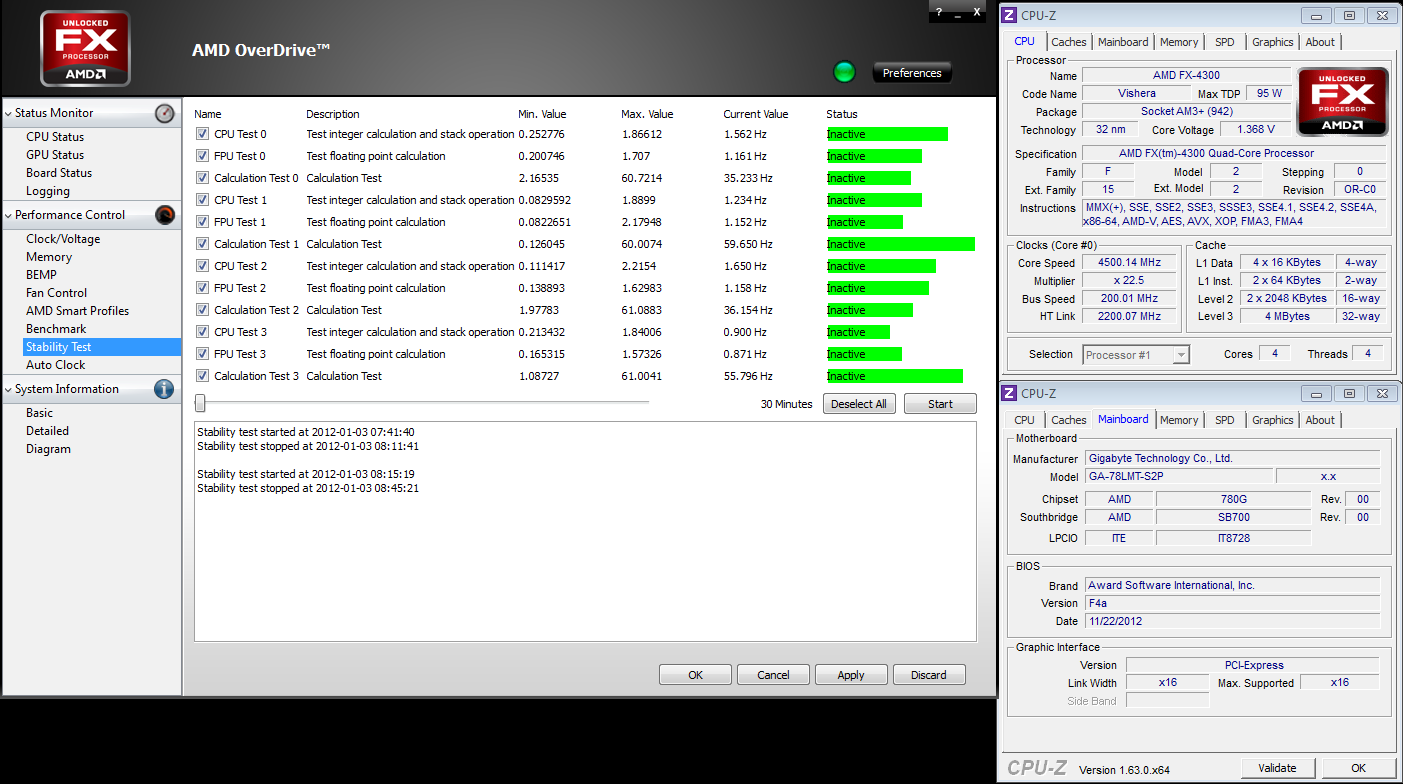Select Stability Test in sidebar

click(x=102, y=347)
